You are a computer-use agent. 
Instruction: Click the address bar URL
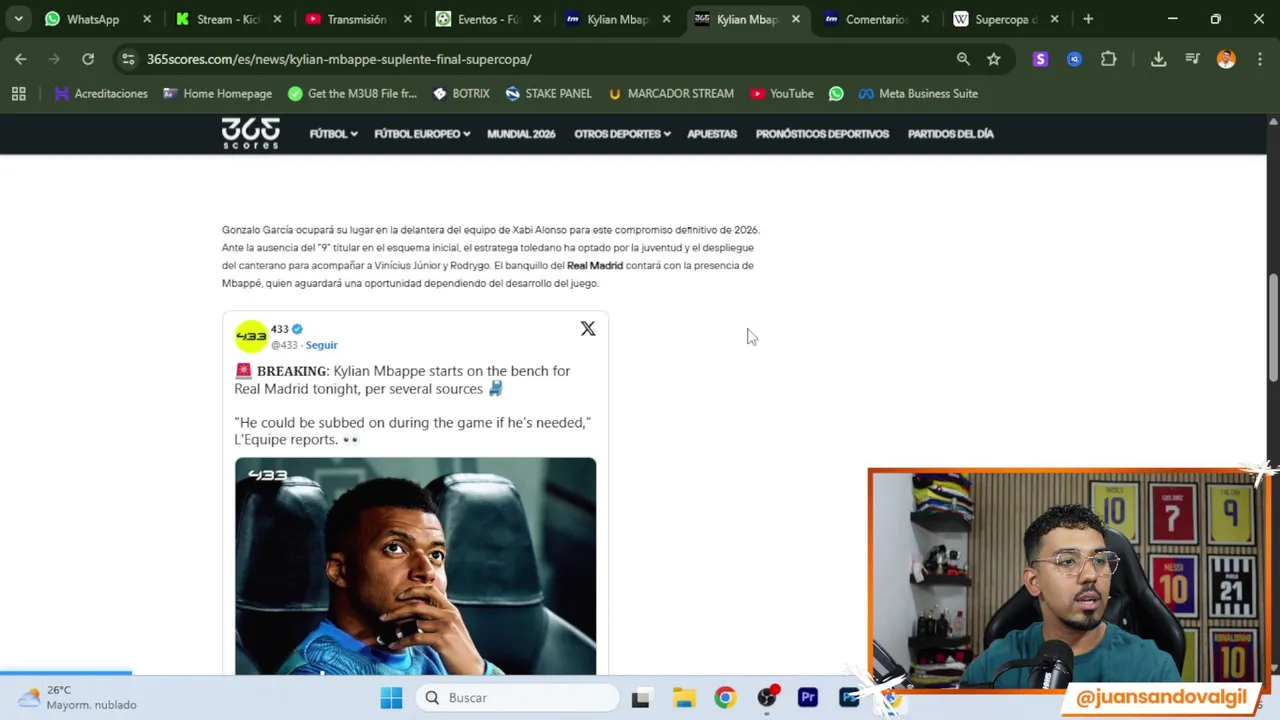coord(339,59)
